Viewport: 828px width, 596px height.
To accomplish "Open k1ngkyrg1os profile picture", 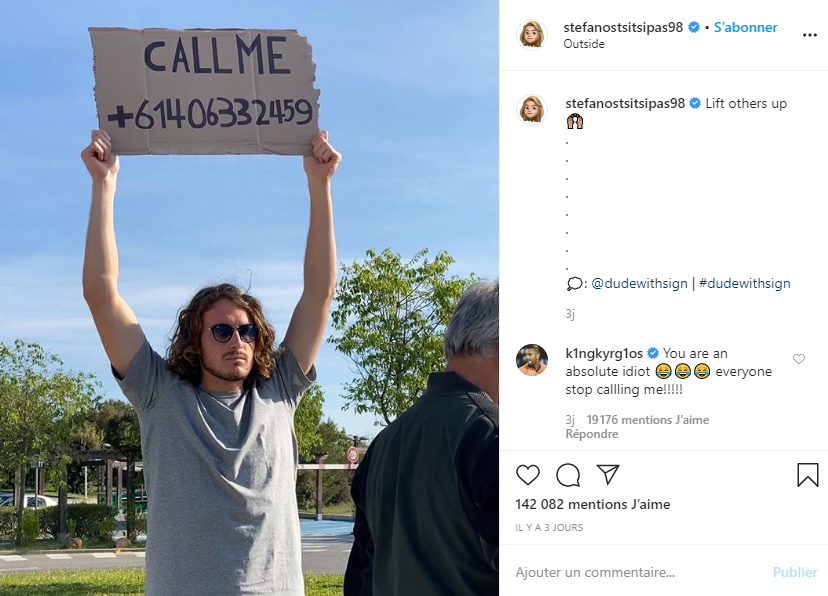I will click(531, 360).
